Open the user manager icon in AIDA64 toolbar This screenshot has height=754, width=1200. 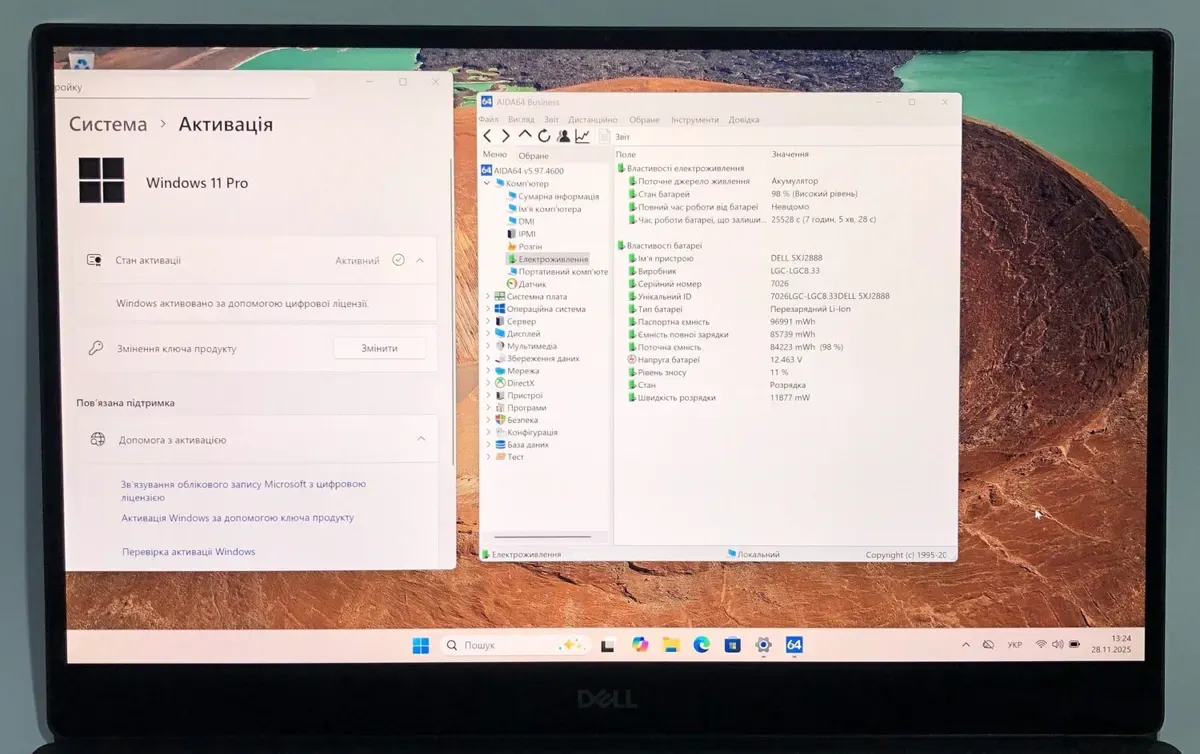click(563, 136)
